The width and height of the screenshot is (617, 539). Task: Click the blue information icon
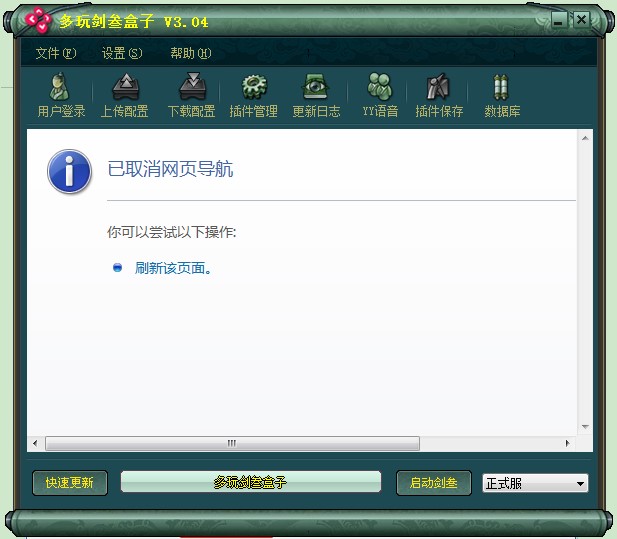coord(69,172)
